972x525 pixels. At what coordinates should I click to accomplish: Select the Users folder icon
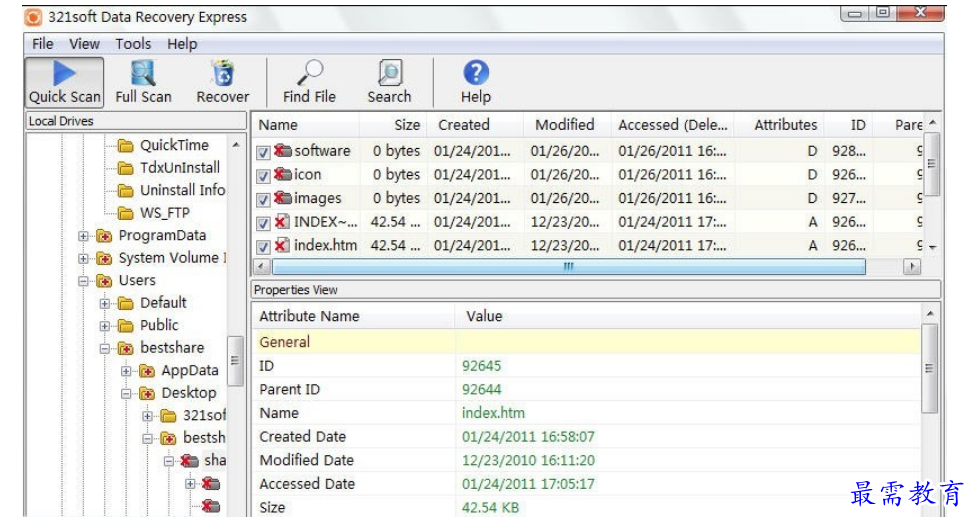click(104, 281)
